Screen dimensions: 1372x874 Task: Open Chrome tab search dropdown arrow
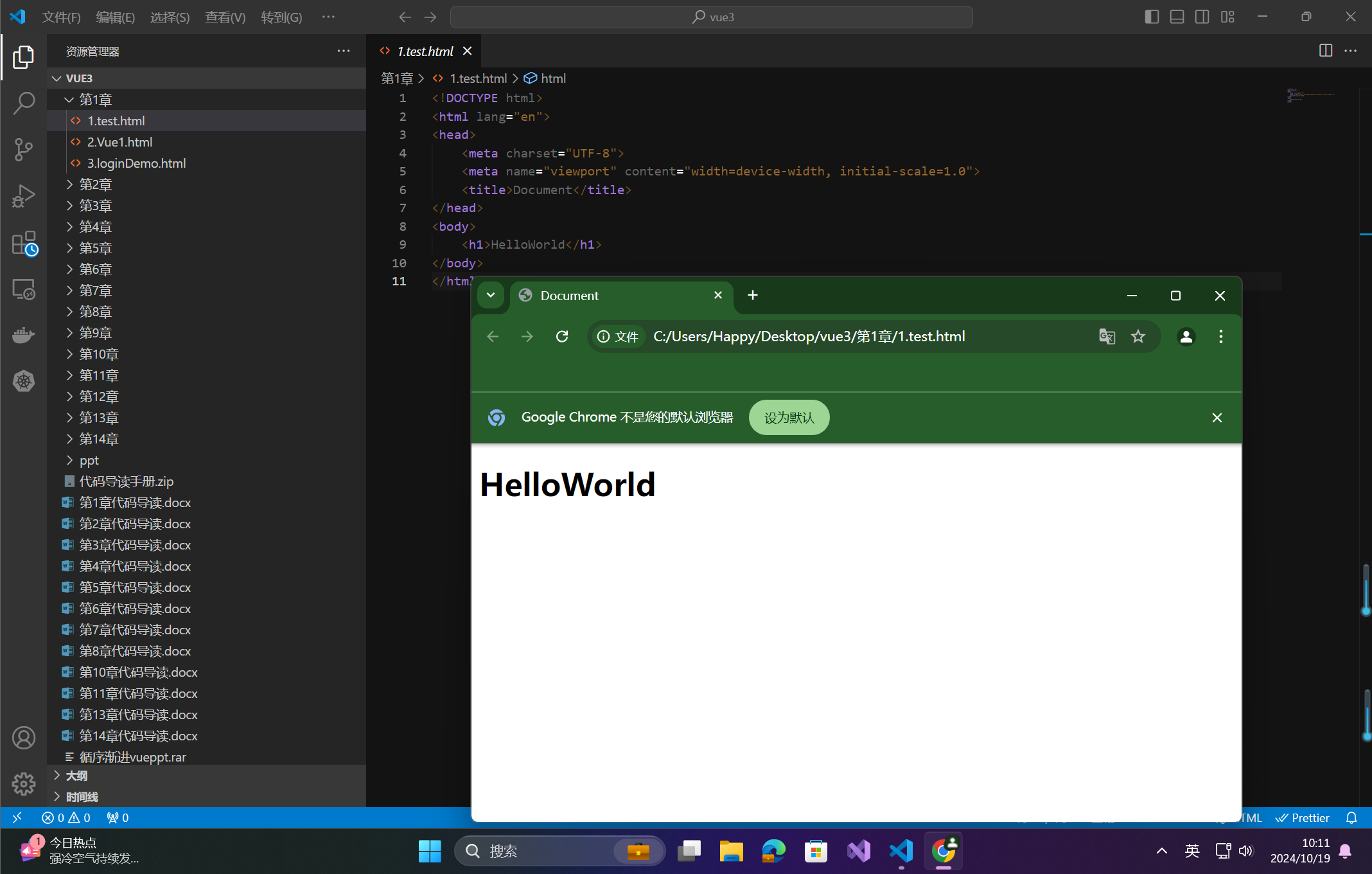coord(491,296)
